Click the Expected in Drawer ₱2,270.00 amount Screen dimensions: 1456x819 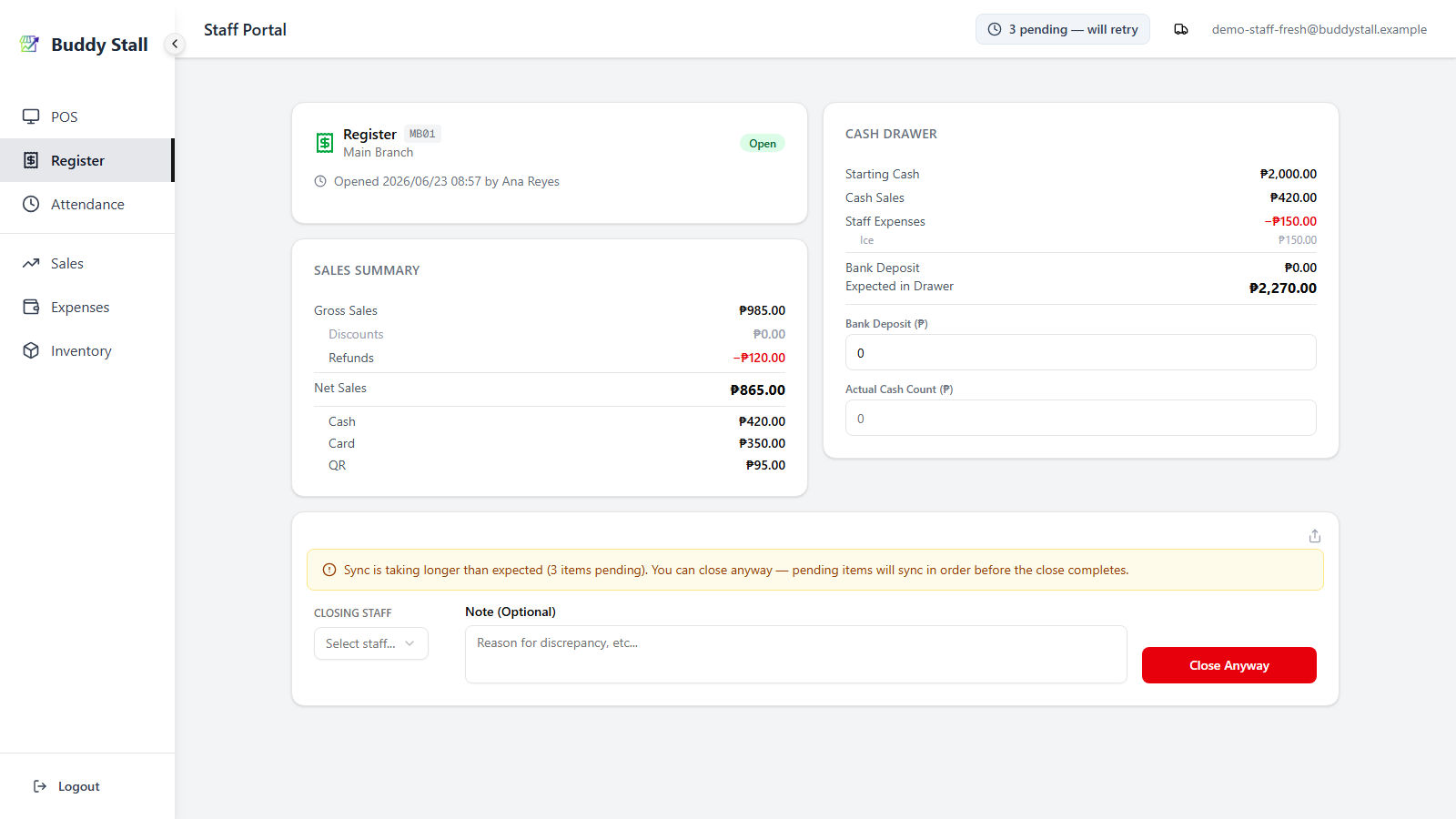coord(1283,288)
